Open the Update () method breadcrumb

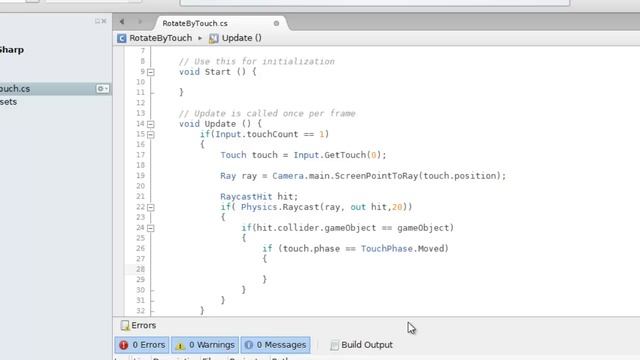(242, 38)
